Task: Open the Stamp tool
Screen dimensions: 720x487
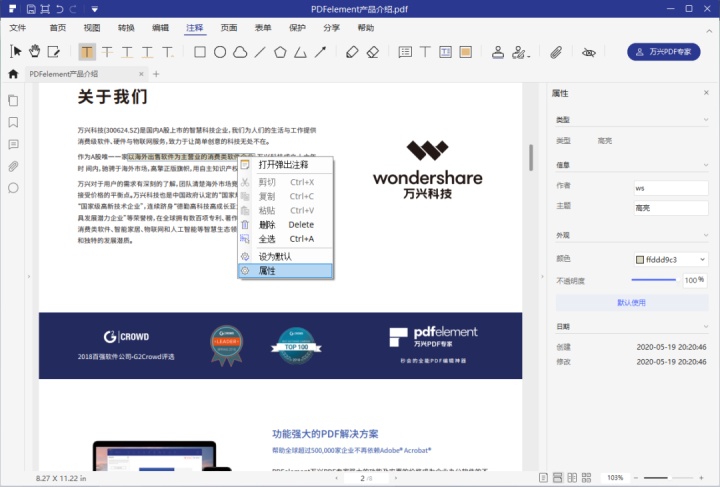Action: pyautogui.click(x=498, y=52)
